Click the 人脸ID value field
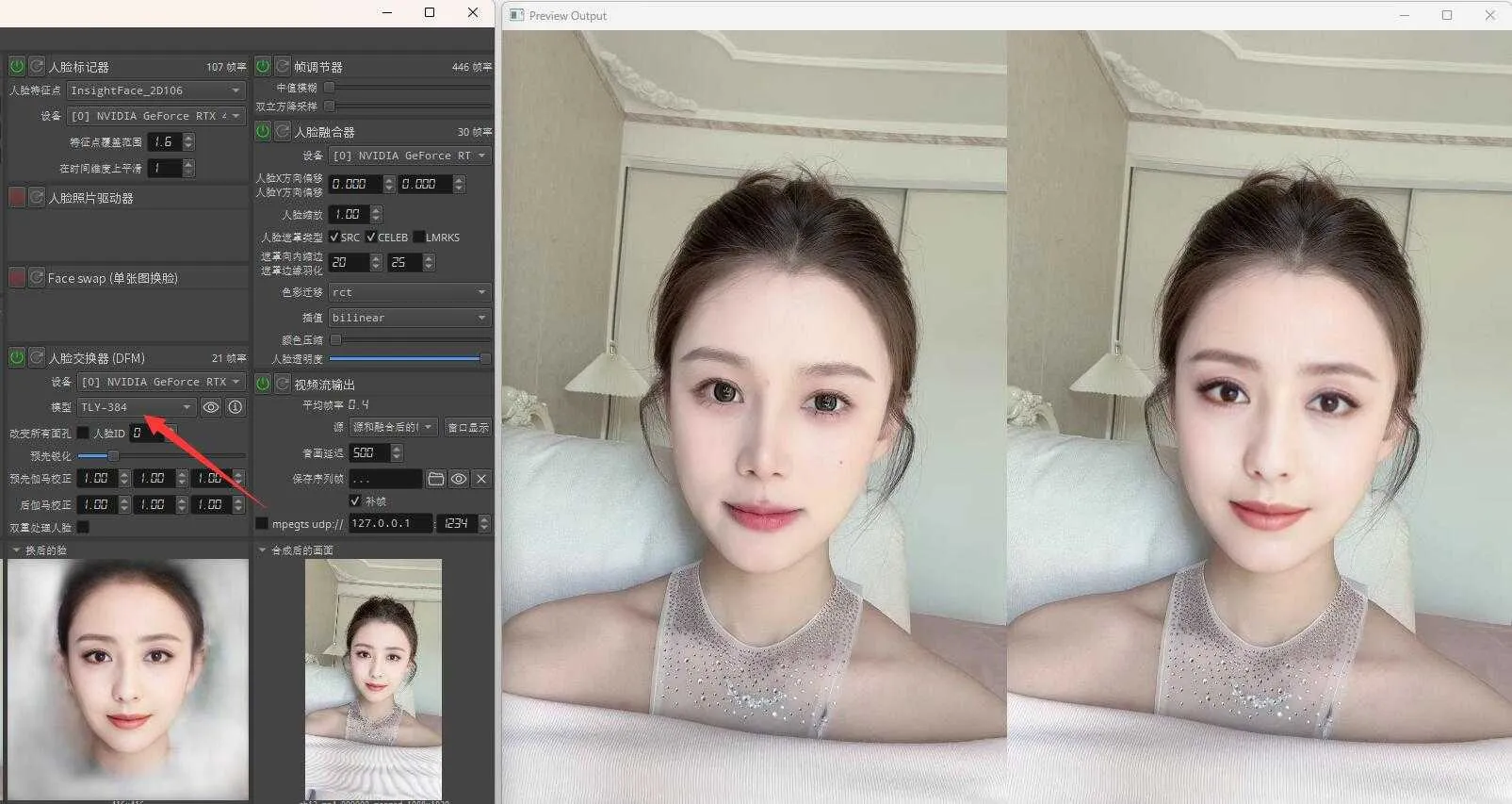The height and width of the screenshot is (804, 1512). coord(148,433)
